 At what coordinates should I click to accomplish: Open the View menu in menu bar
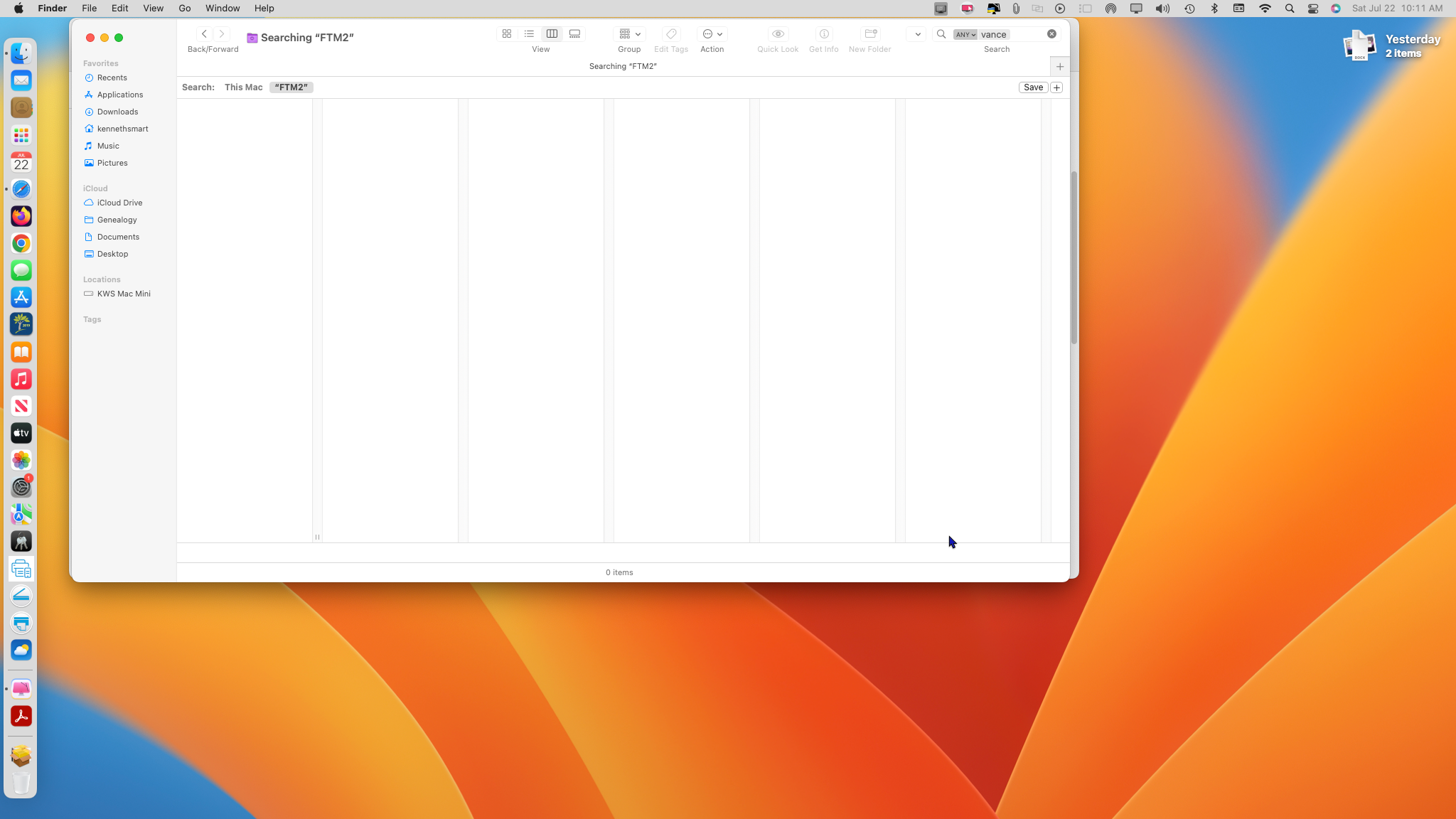pos(153,9)
